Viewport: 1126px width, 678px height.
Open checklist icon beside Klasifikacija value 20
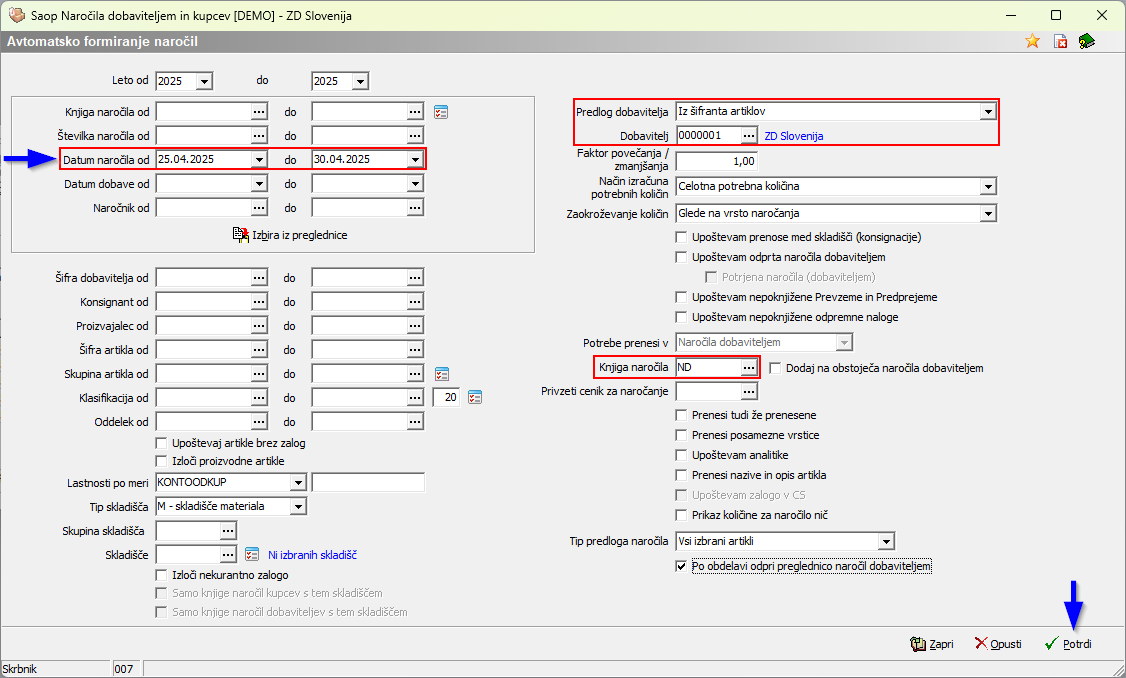pyautogui.click(x=475, y=397)
